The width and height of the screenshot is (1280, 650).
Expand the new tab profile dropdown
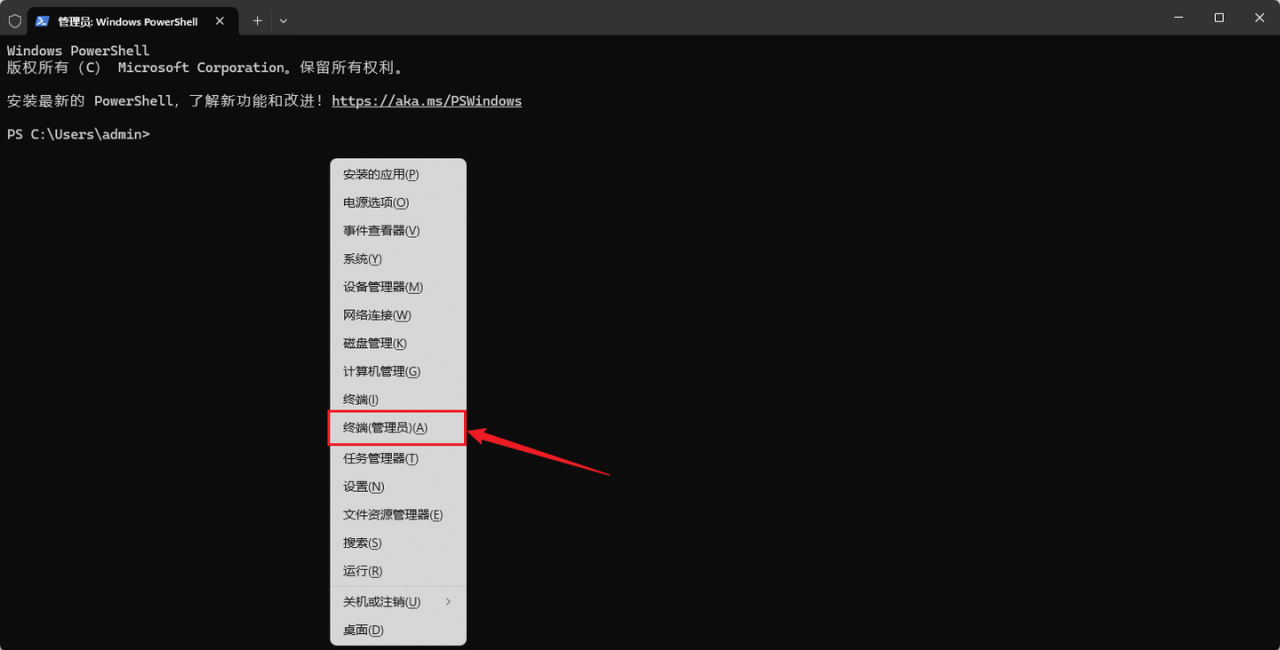[283, 21]
